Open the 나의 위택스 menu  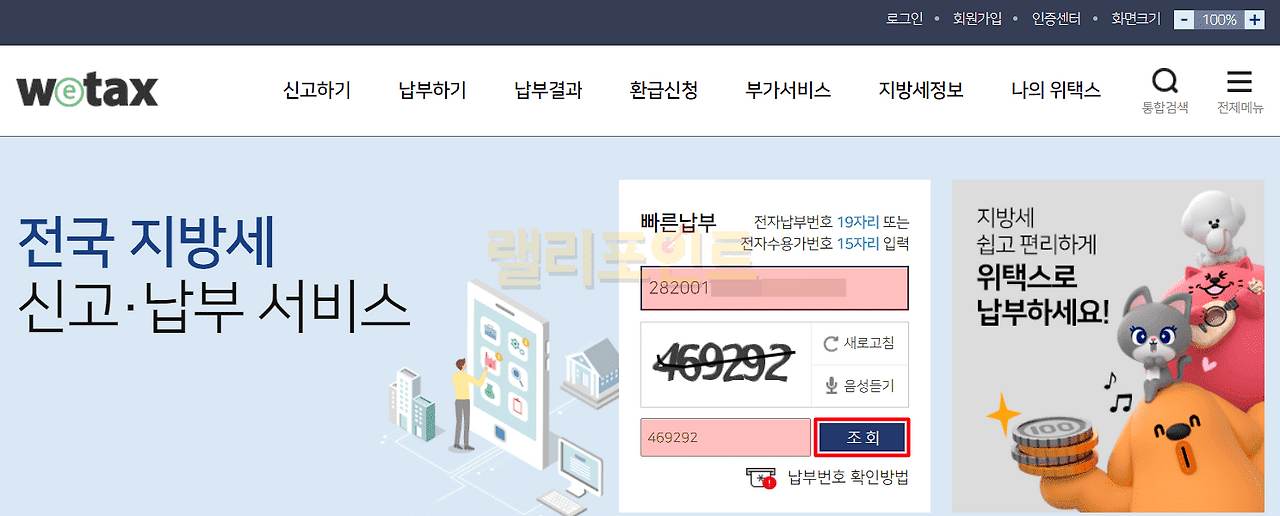point(1056,90)
